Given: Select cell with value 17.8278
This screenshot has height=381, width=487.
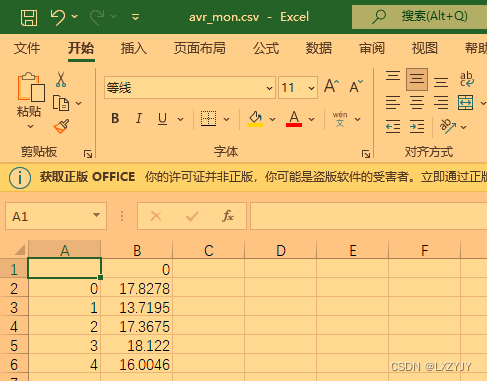Looking at the screenshot, I should tap(137, 289).
